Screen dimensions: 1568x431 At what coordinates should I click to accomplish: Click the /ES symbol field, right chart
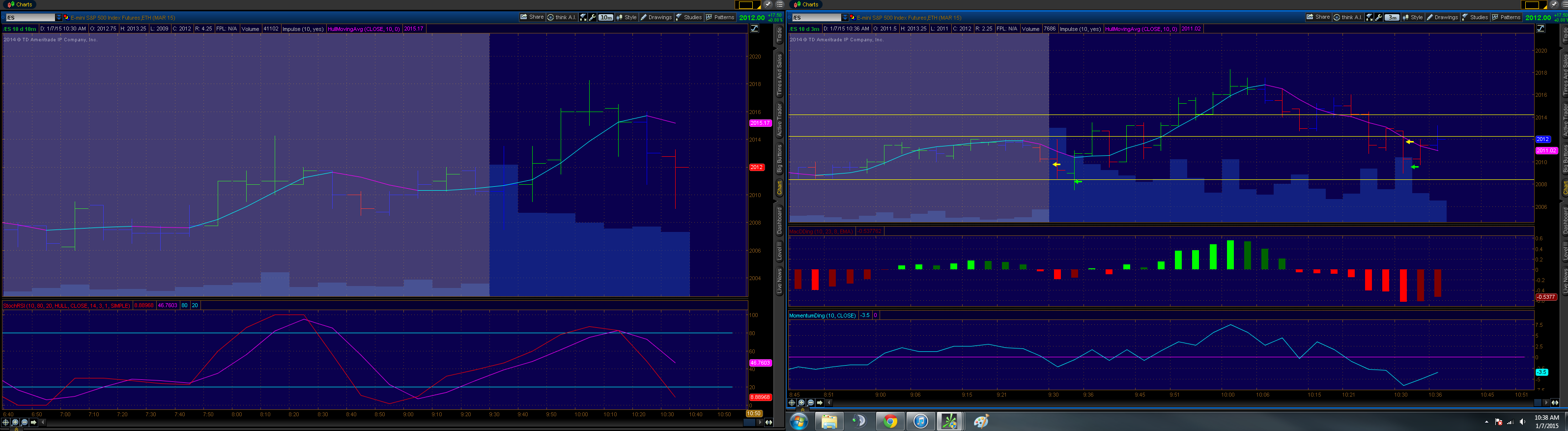click(816, 18)
